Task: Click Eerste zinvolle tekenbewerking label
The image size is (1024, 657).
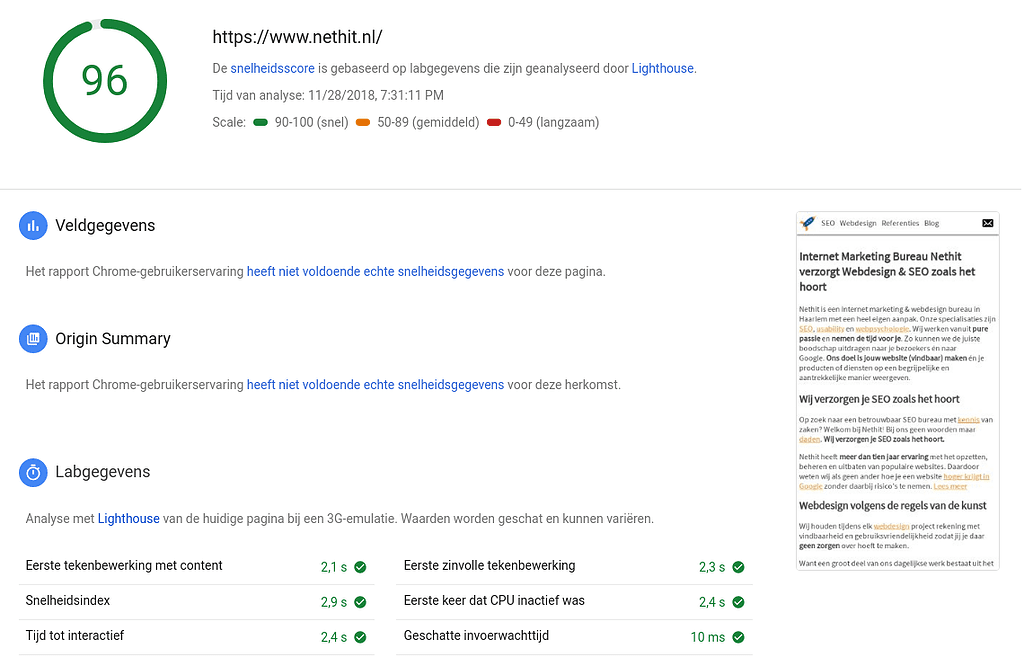Action: [489, 566]
